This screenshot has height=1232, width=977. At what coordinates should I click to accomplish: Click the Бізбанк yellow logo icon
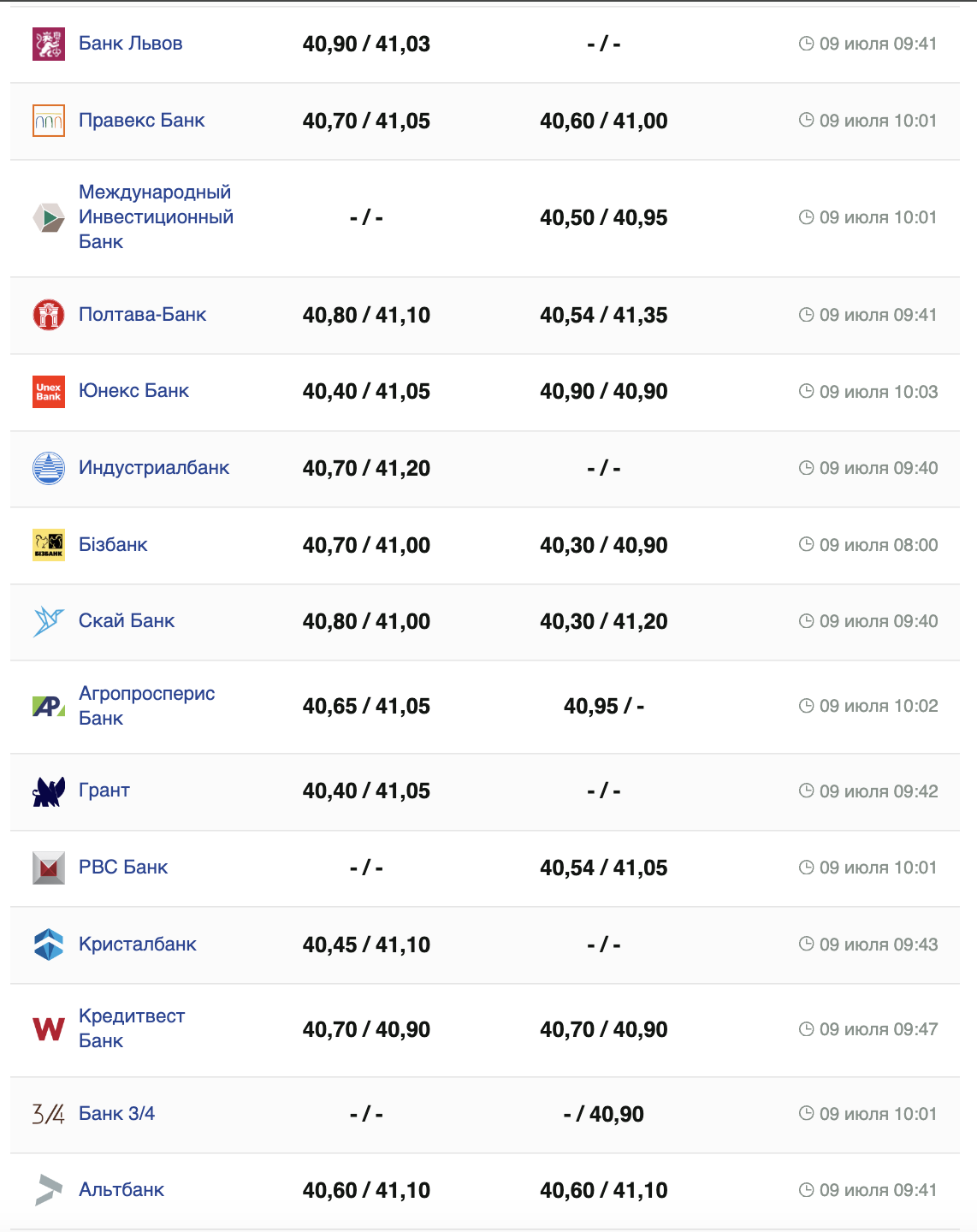click(x=49, y=545)
